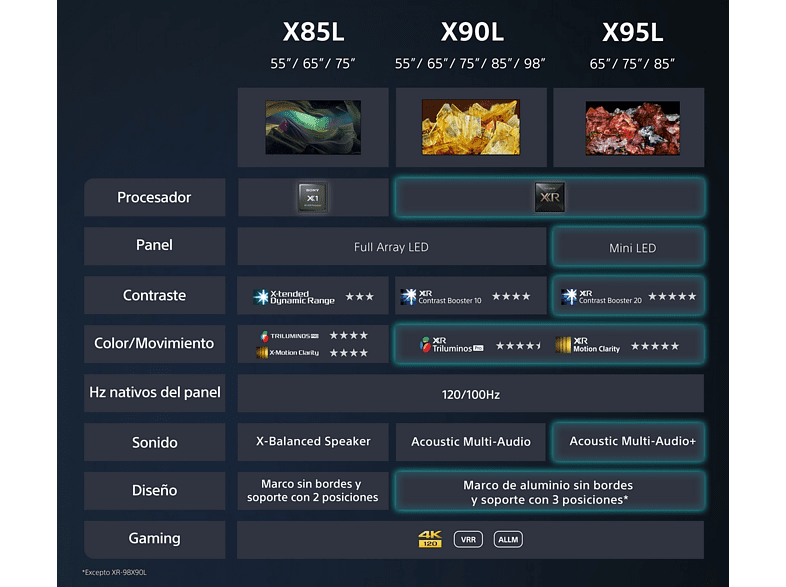Image resolution: width=786 pixels, height=587 pixels.
Task: Click the Acoustic Multi-Audio+ cell
Action: pyautogui.click(x=629, y=442)
